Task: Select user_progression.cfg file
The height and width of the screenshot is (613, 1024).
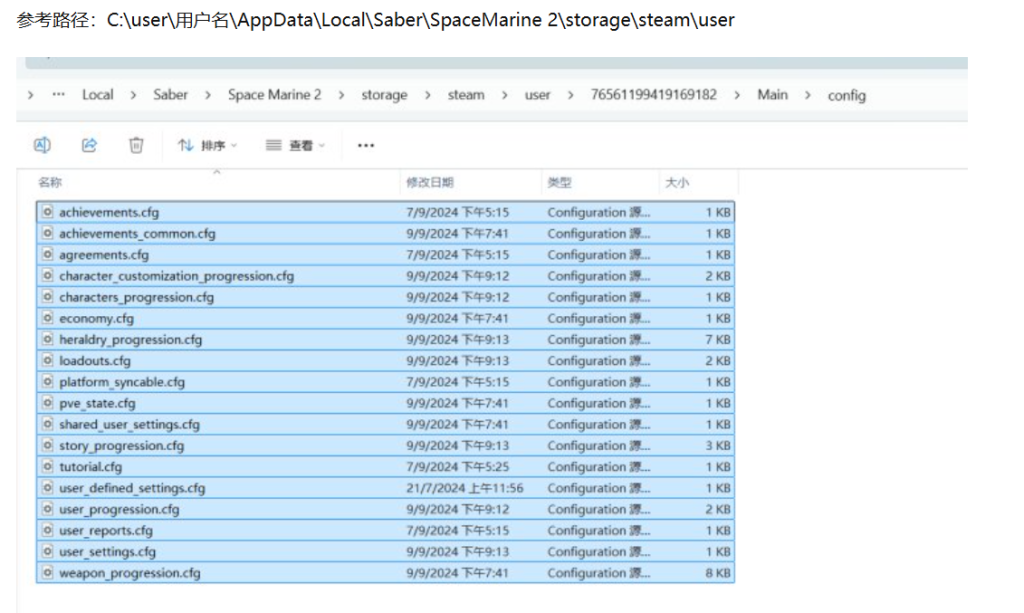Action: click(385, 509)
